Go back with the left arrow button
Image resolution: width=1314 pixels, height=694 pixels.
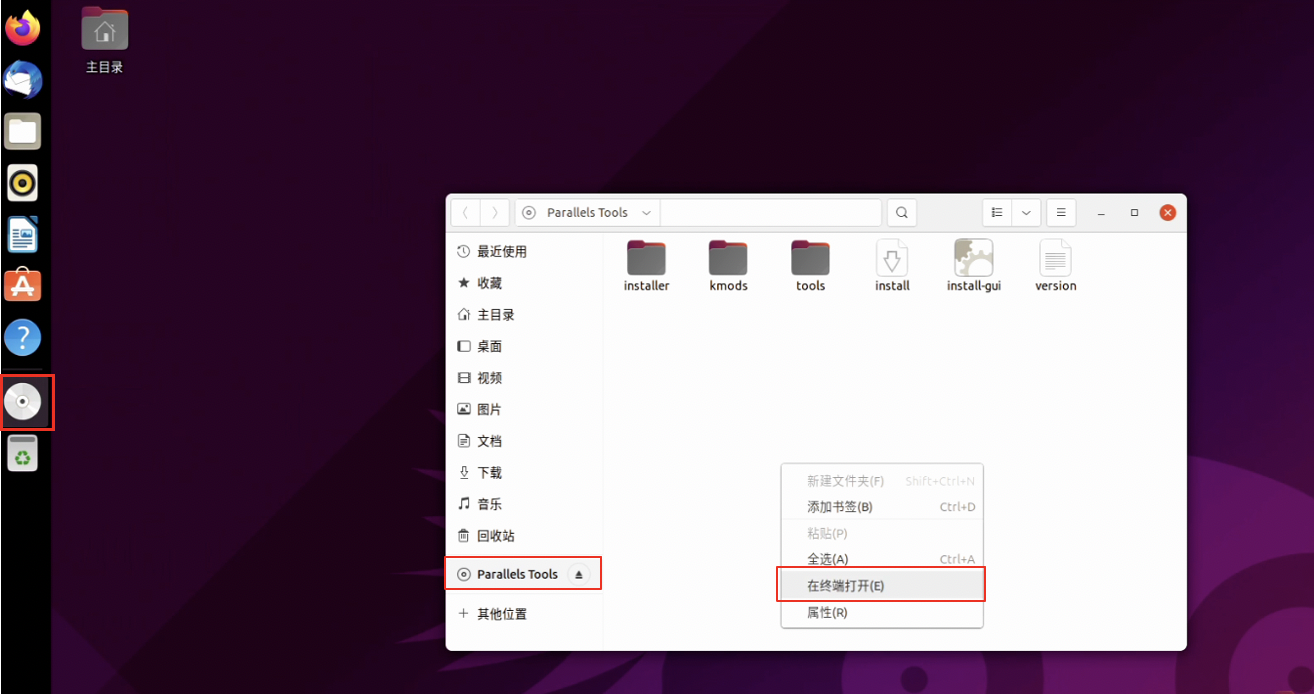(466, 212)
